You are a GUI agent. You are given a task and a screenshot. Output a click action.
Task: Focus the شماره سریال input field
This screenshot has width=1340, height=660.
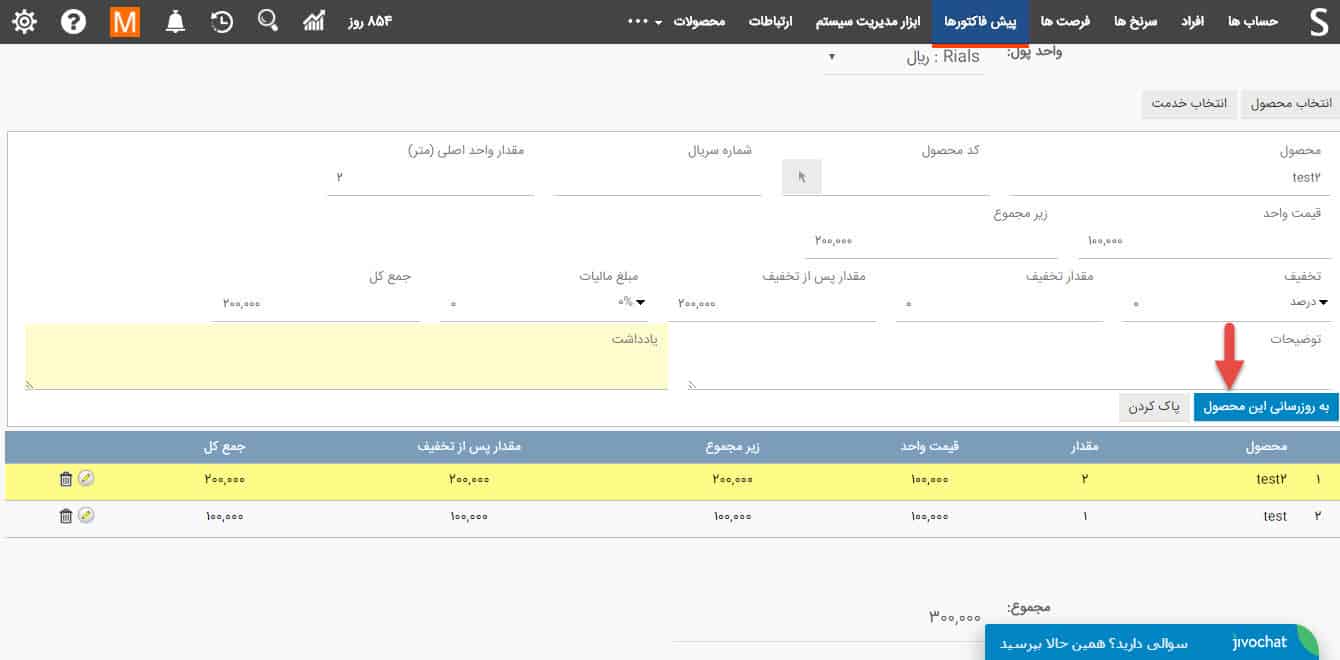656,178
